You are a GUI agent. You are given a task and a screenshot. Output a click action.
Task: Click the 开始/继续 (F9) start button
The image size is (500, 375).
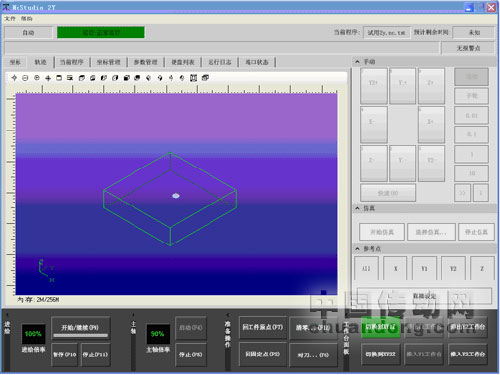pos(80,328)
